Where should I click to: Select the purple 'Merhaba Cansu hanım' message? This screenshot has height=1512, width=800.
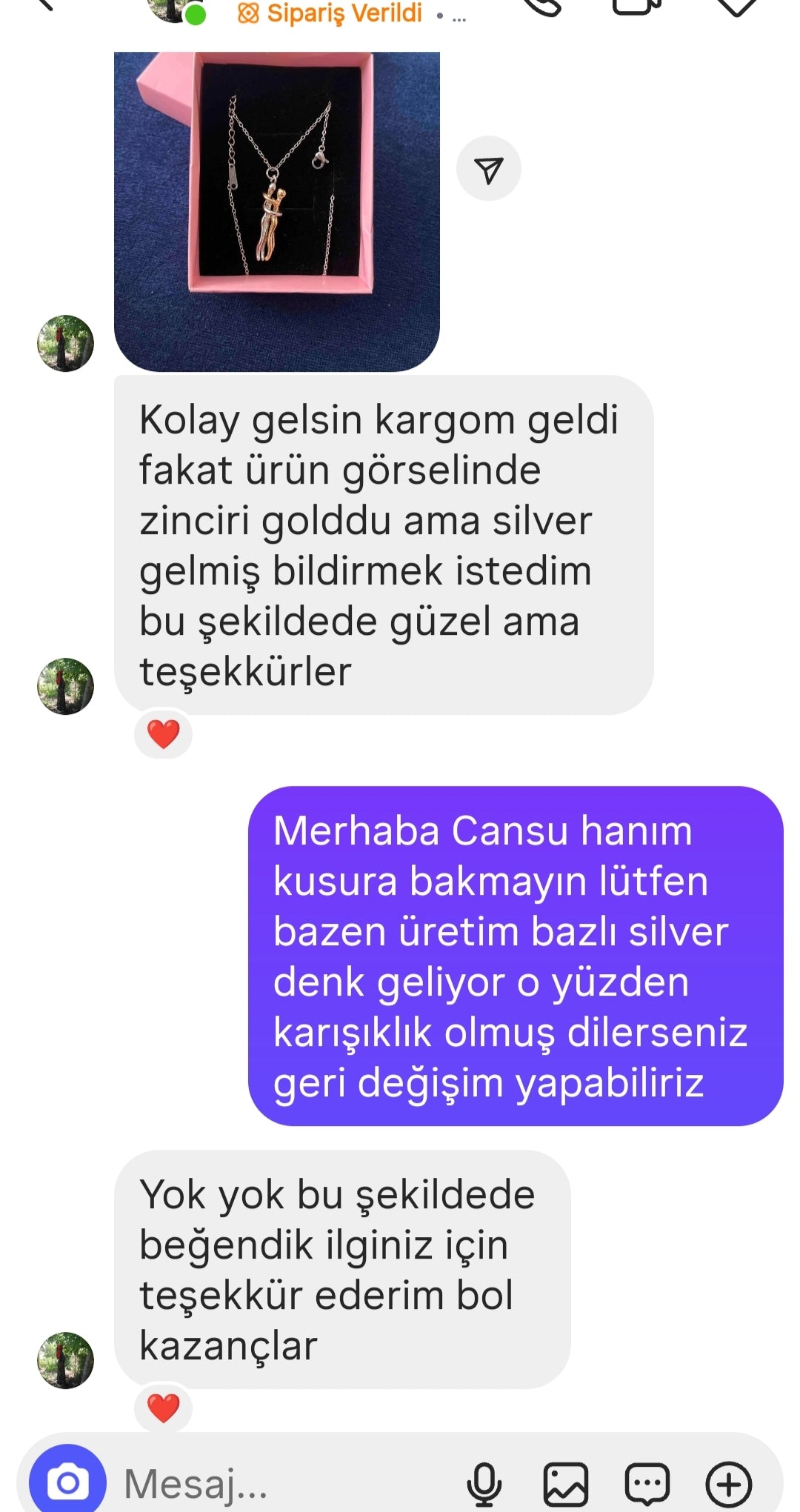[516, 956]
